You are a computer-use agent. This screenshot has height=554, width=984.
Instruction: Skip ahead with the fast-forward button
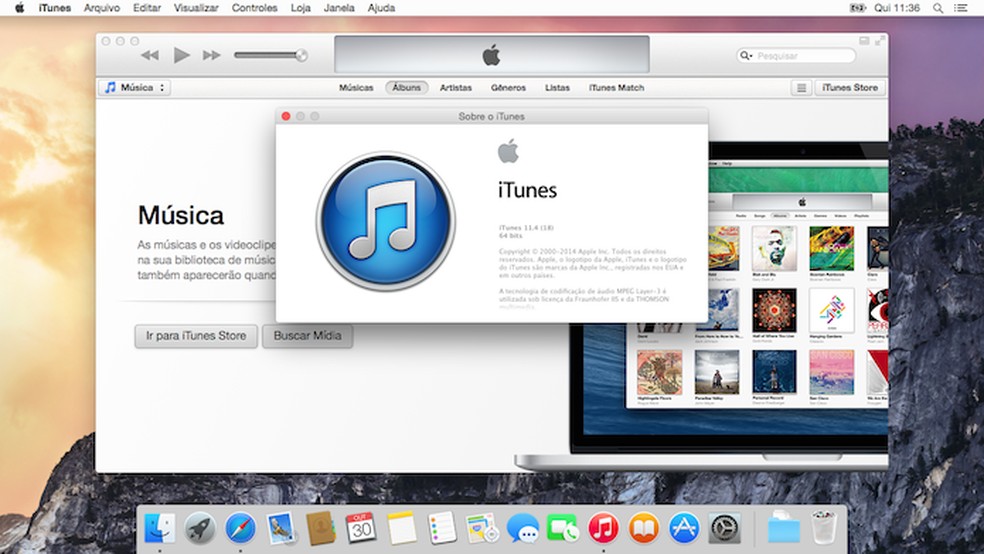point(211,55)
